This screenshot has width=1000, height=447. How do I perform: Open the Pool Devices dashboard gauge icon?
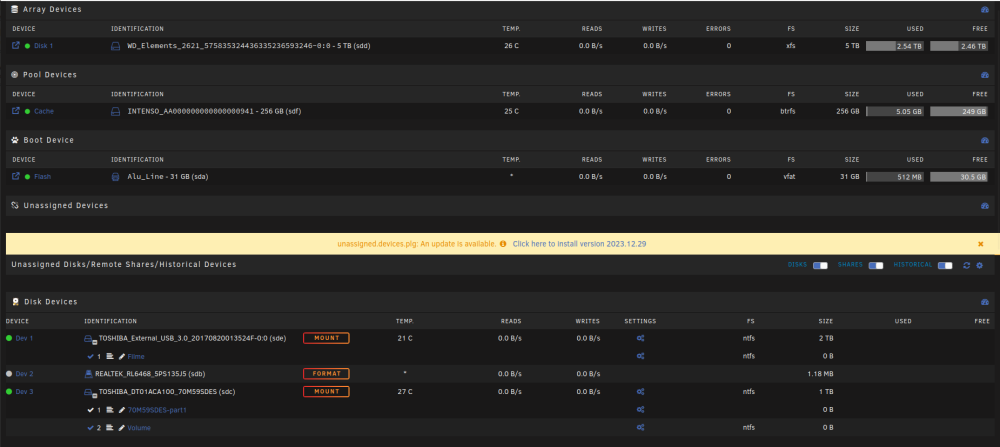984,75
